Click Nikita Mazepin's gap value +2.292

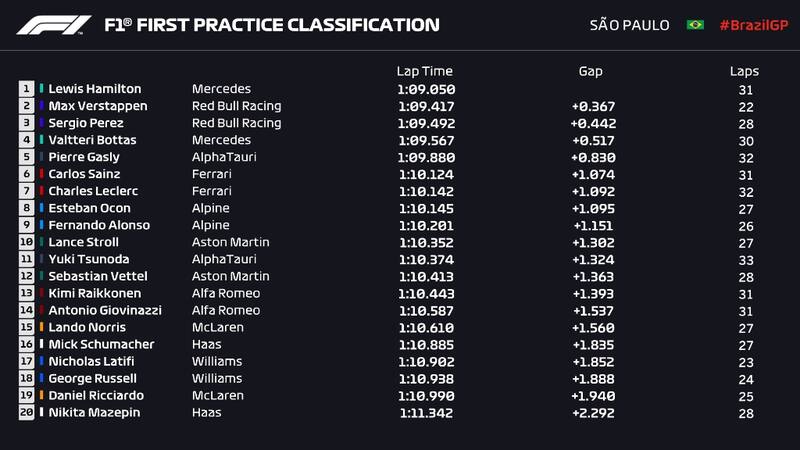pos(593,412)
